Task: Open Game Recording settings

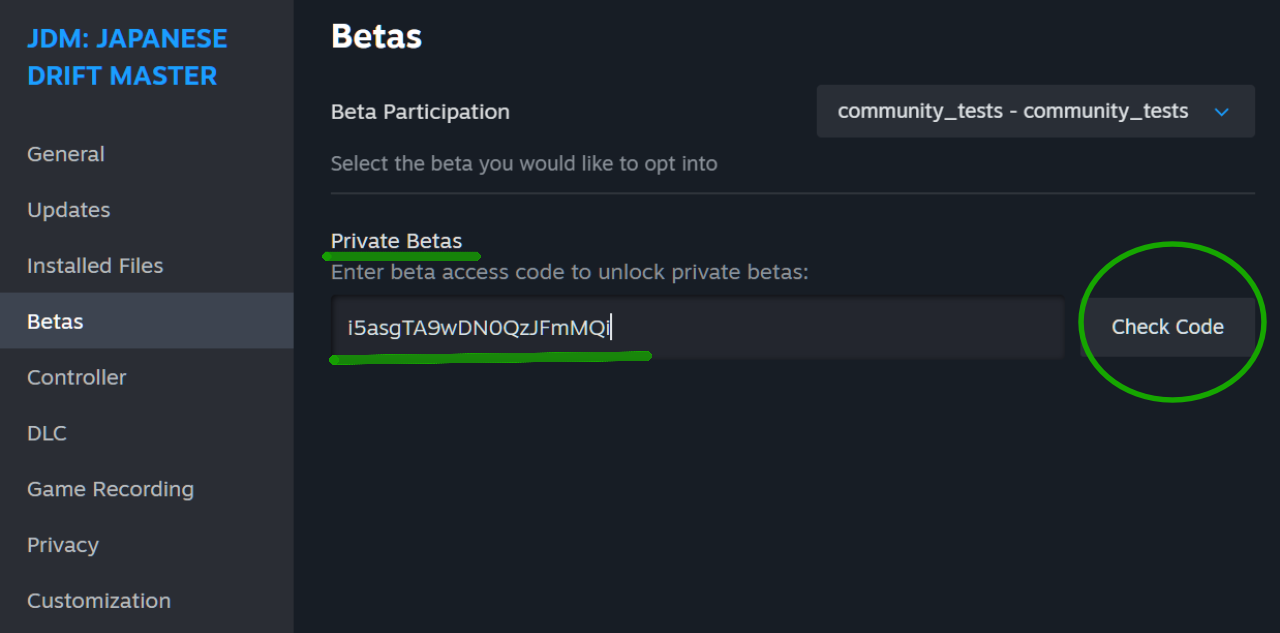Action: [110, 489]
